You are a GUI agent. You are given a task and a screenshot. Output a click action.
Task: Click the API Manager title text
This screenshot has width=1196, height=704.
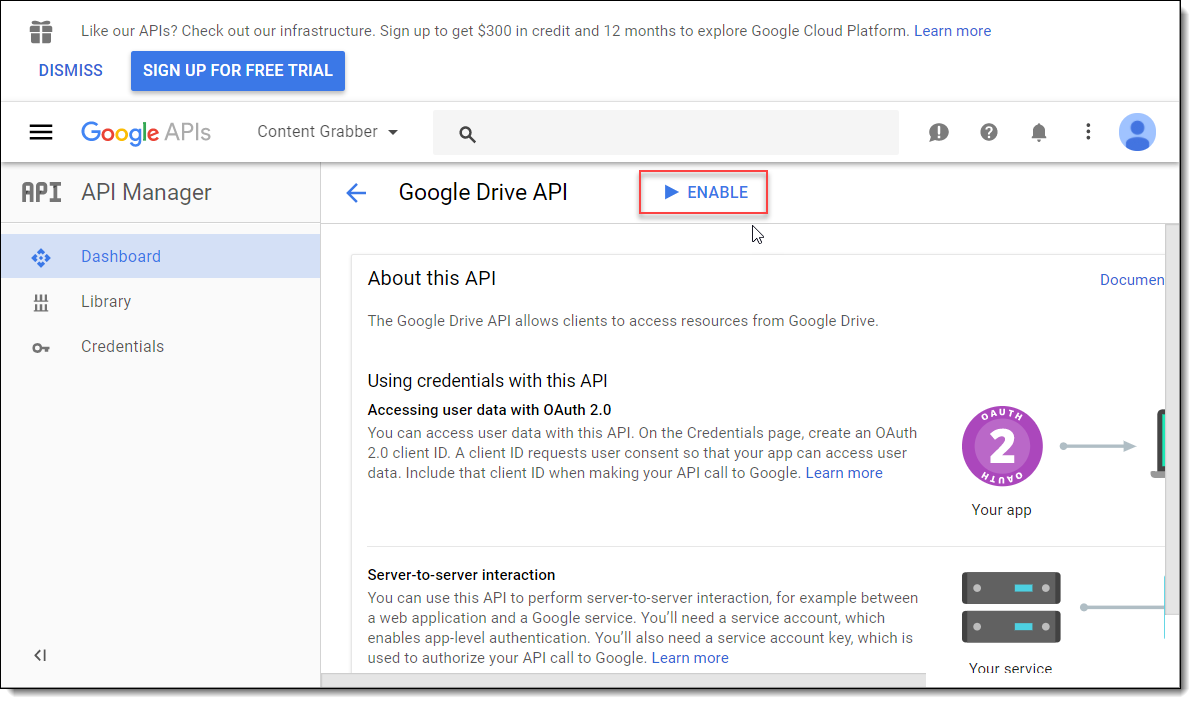pos(146,192)
